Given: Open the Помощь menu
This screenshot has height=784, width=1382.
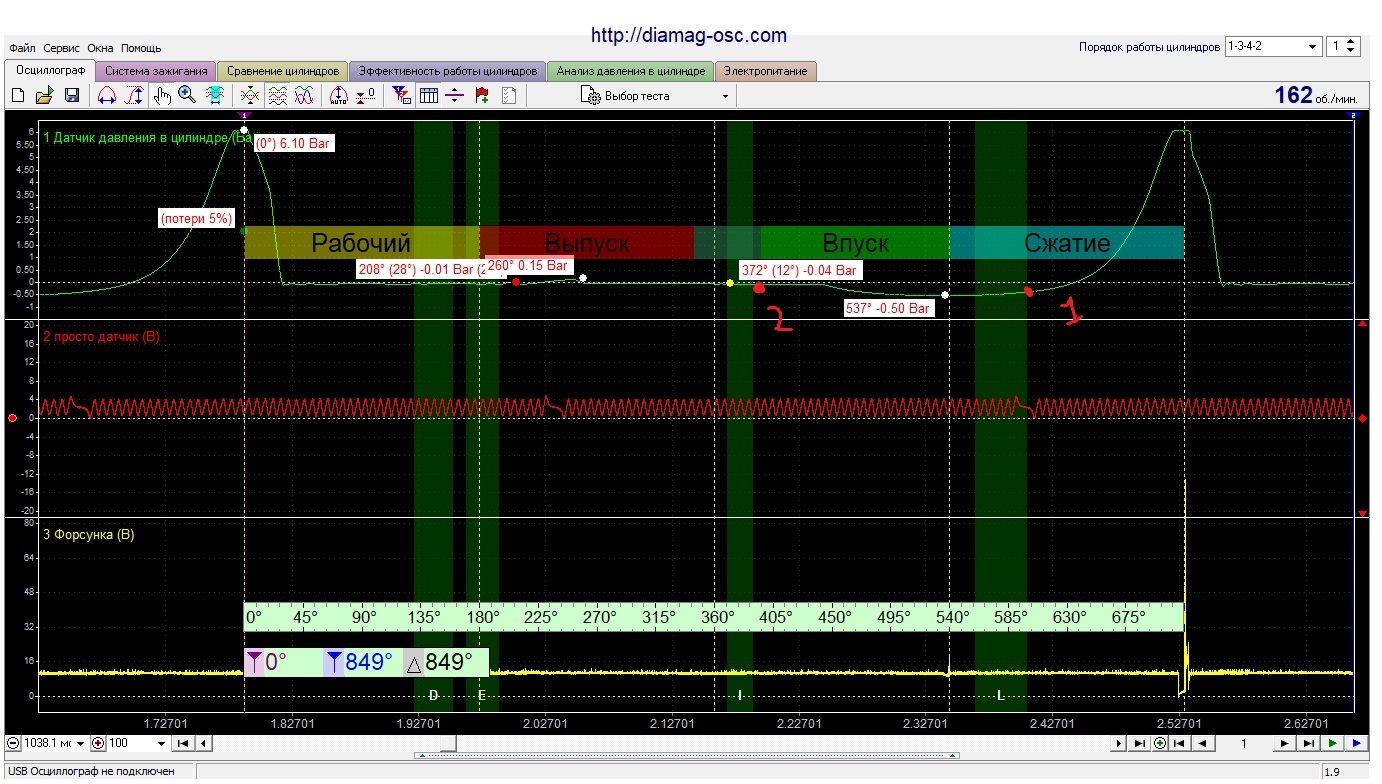Looking at the screenshot, I should (x=141, y=48).
